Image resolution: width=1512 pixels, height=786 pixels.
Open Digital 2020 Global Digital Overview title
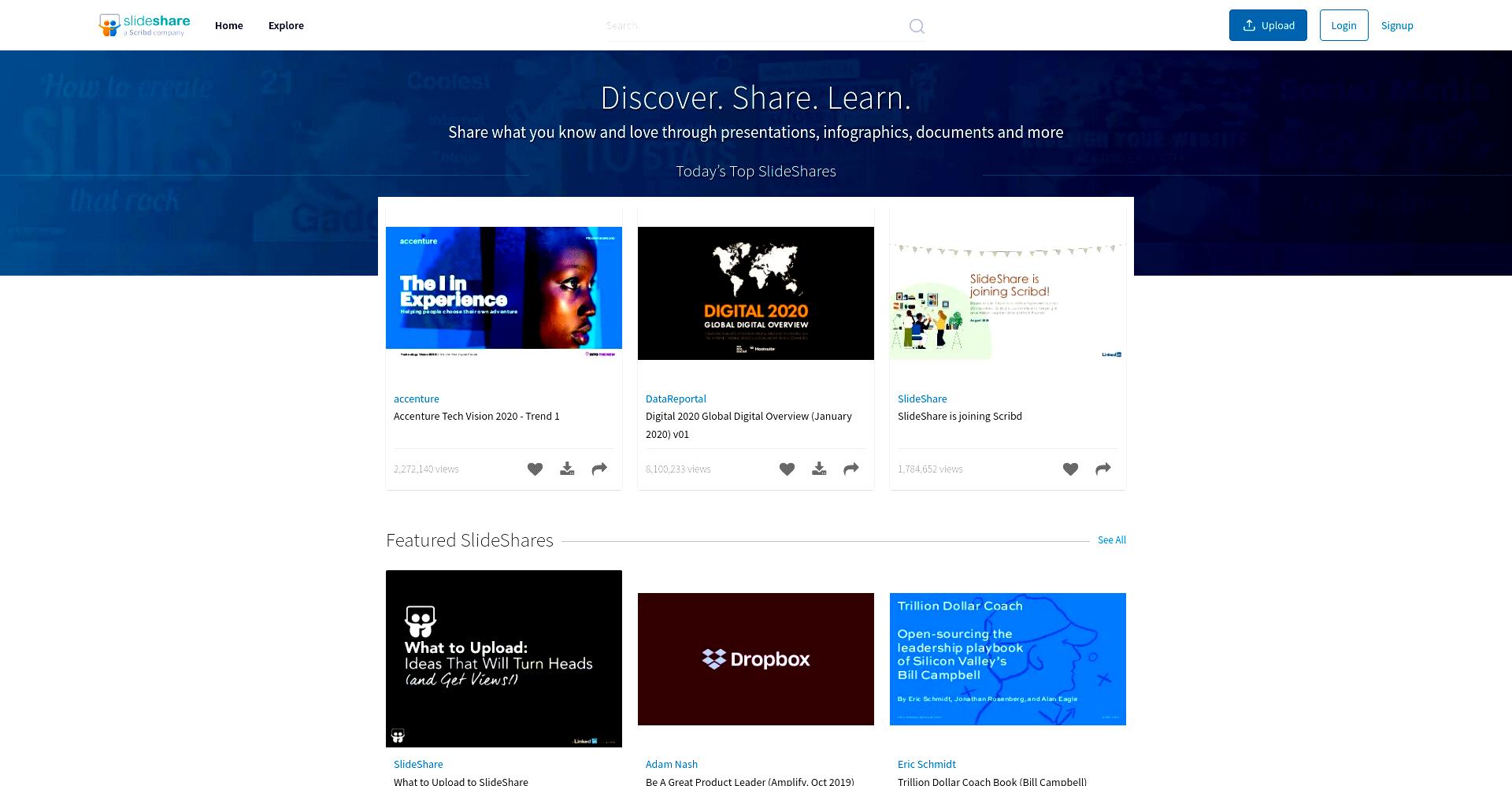748,425
